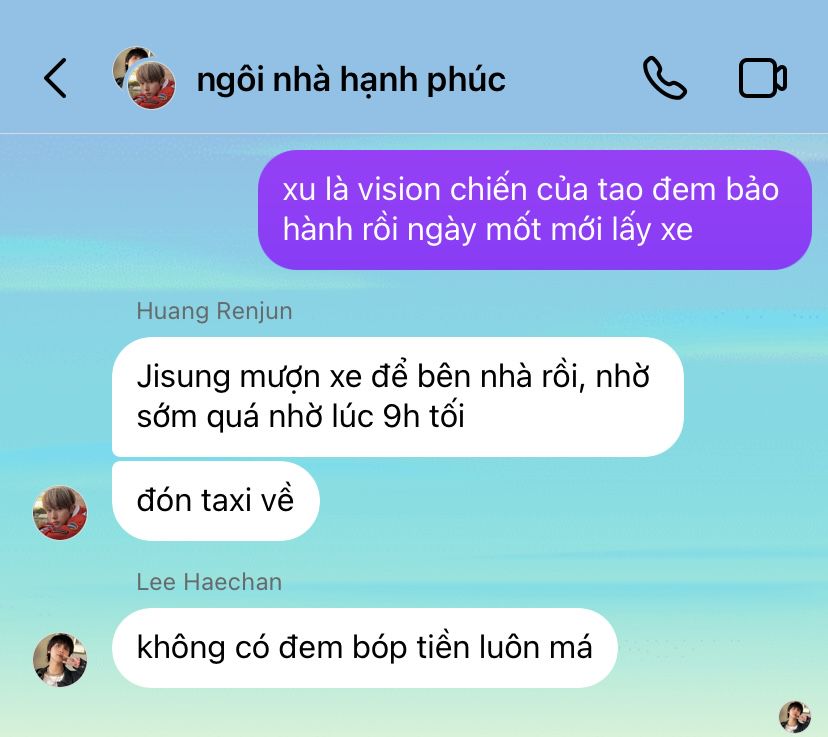Screen dimensions: 828x737
Task: Select the 'đón taxi về' message bubble
Action: point(215,500)
